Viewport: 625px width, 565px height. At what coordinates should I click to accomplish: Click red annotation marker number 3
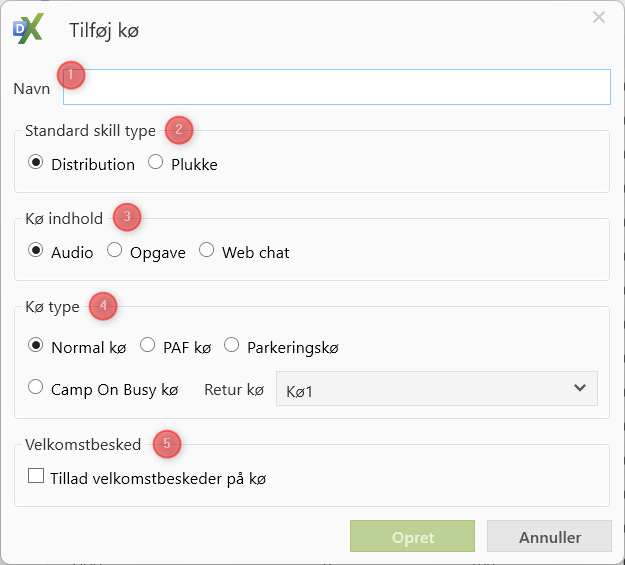(x=127, y=216)
